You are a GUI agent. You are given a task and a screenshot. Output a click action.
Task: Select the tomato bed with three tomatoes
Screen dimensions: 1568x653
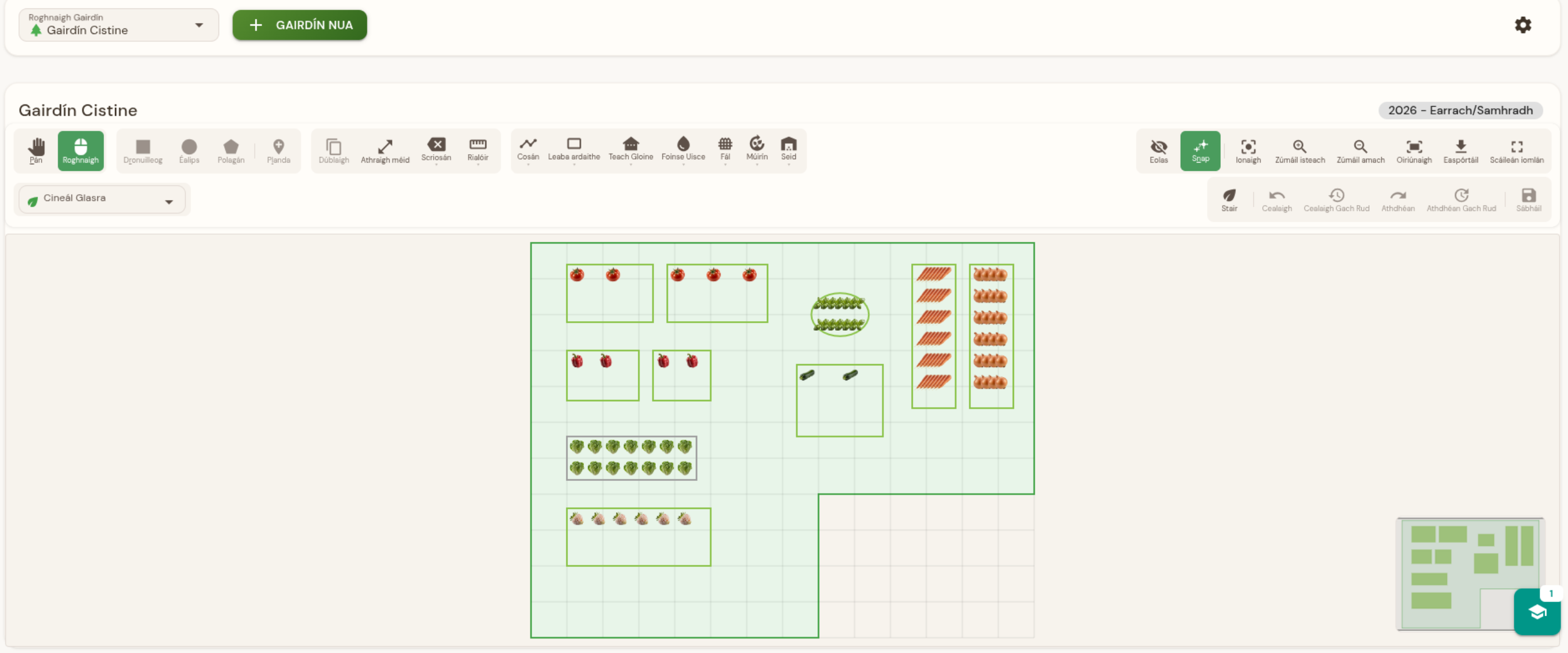[x=717, y=293]
